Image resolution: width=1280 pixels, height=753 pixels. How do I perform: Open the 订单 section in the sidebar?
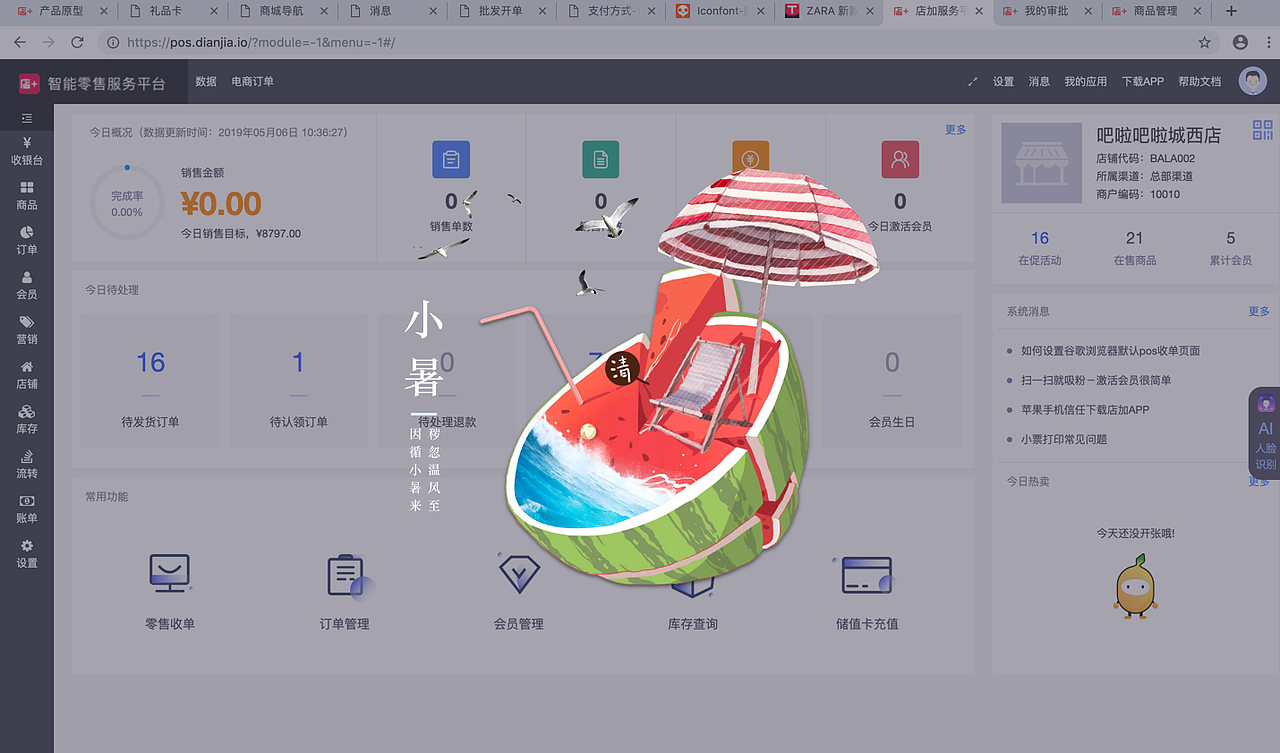(x=27, y=240)
